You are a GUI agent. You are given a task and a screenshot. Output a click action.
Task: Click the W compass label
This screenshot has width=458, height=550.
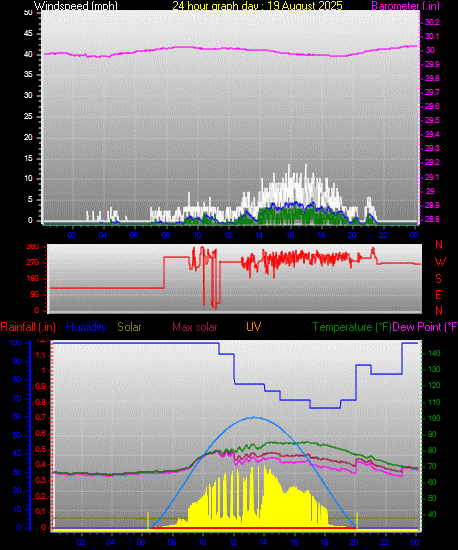[x=440, y=262]
